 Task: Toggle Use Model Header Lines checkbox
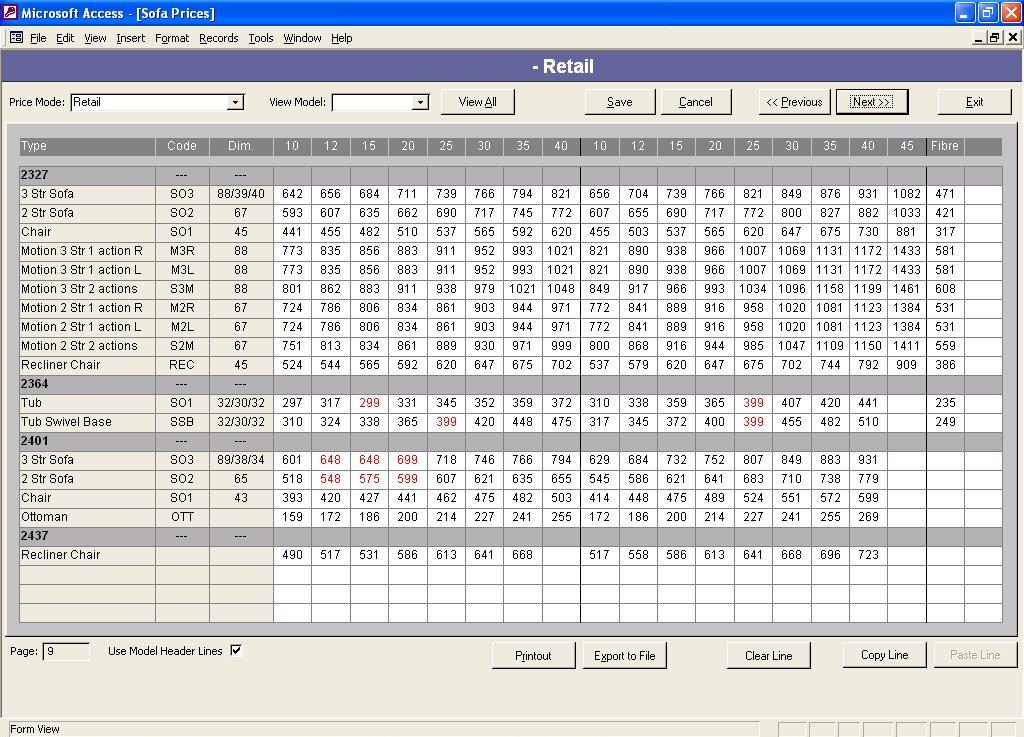[236, 651]
